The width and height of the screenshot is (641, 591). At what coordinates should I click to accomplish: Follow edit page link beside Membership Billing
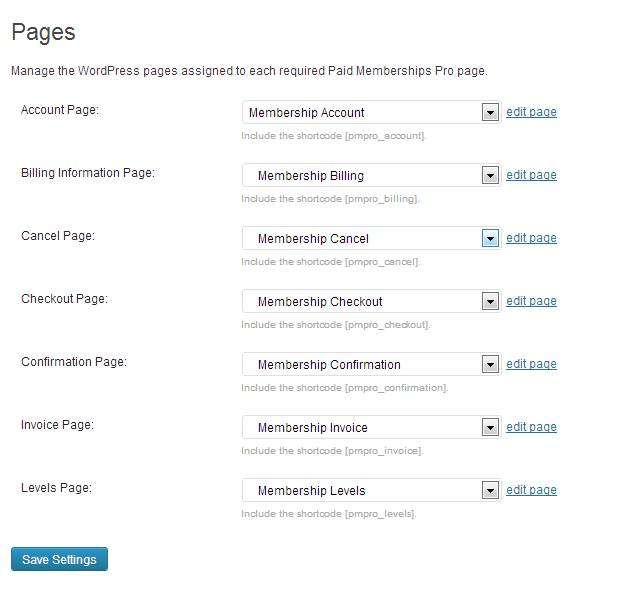coord(531,175)
